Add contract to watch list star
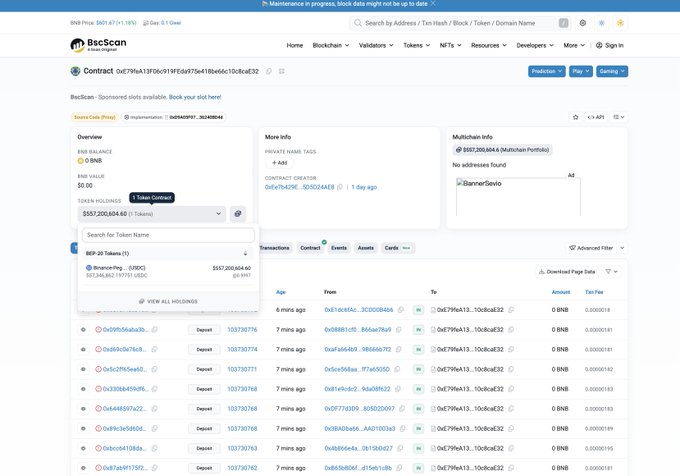 (x=575, y=117)
